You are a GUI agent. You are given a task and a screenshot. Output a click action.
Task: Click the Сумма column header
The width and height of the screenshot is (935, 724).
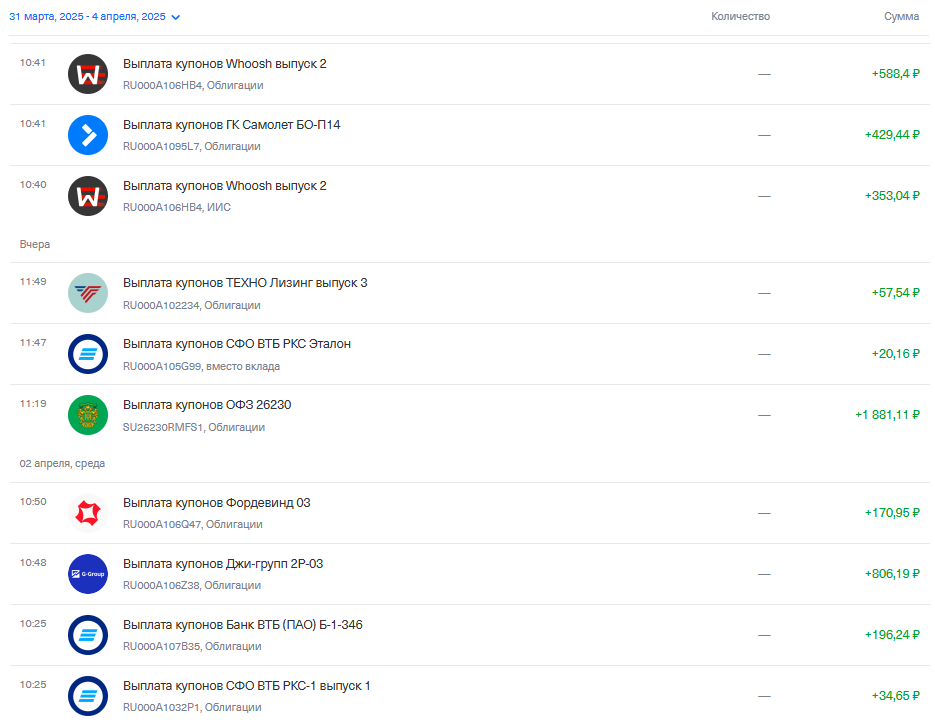pos(901,16)
